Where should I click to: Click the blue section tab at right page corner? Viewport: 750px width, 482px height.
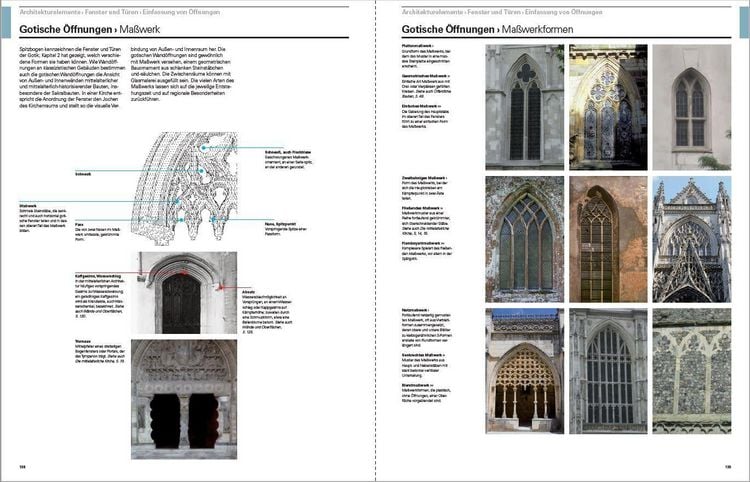point(745,22)
